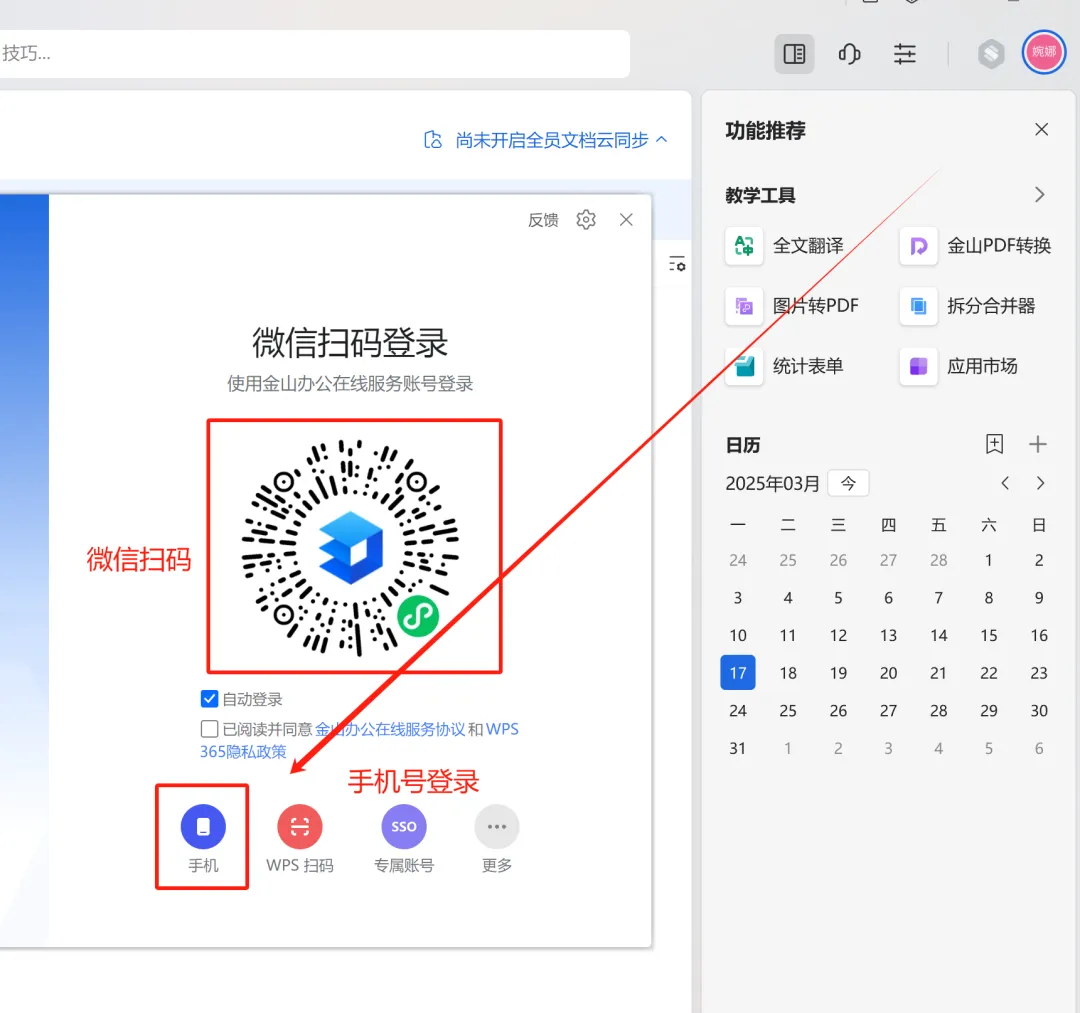Select March 1 in calendar
This screenshot has height=1013, width=1080.
(x=988, y=560)
